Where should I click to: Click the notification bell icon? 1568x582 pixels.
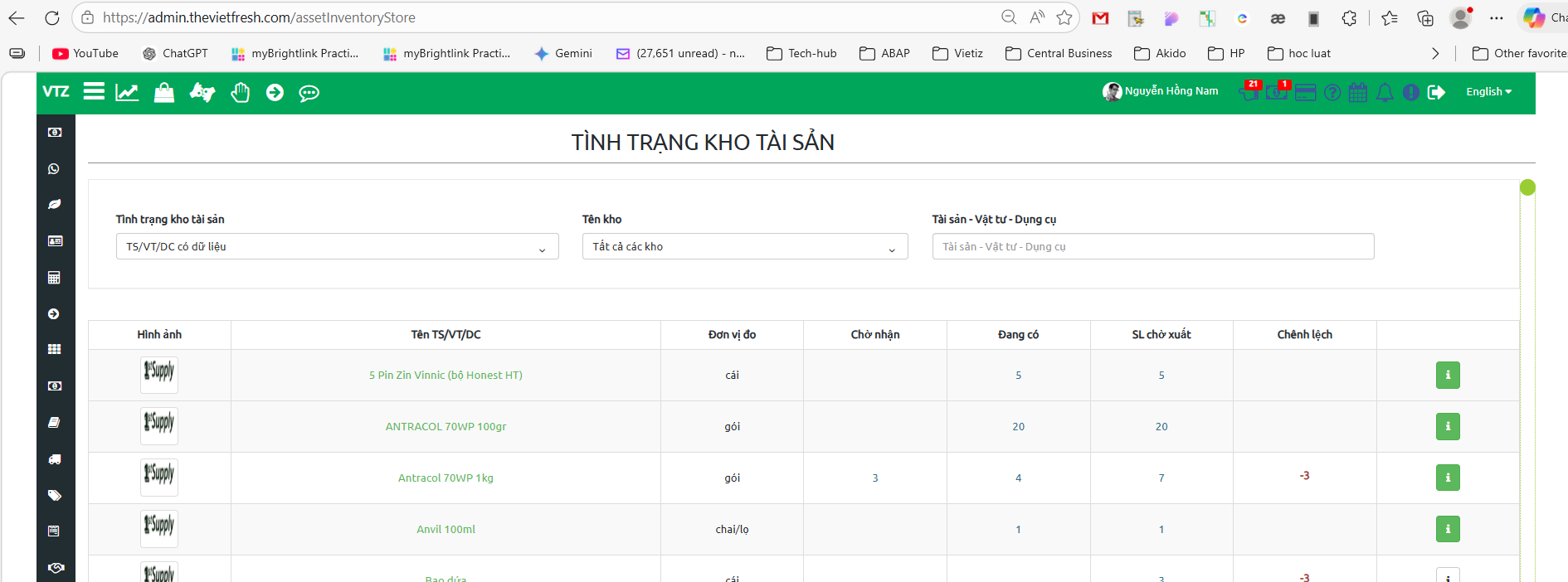[1384, 92]
